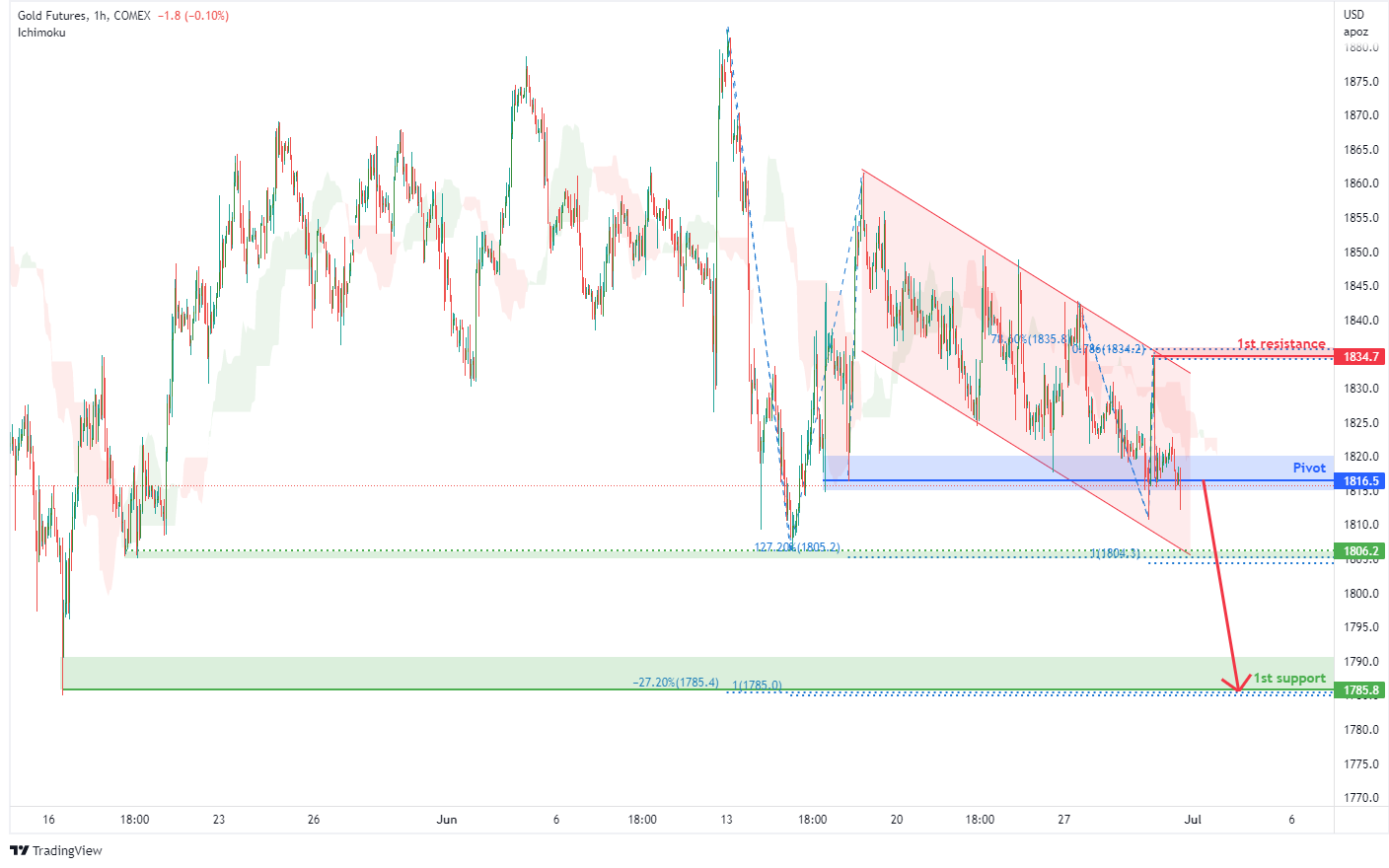Click the 27 date axis label

[x=1063, y=820]
